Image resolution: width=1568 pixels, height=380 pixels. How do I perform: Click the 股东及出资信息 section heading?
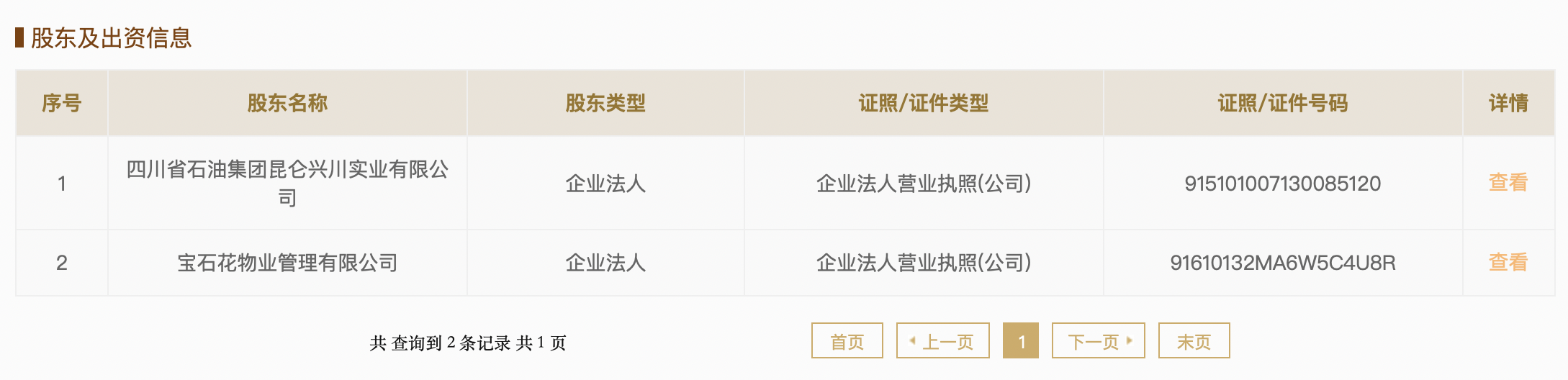click(111, 38)
